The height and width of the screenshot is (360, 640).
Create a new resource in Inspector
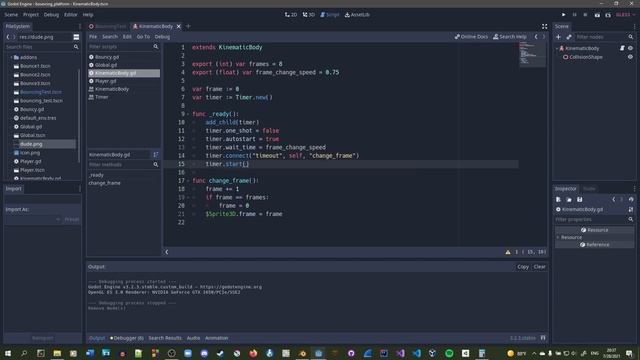point(558,200)
